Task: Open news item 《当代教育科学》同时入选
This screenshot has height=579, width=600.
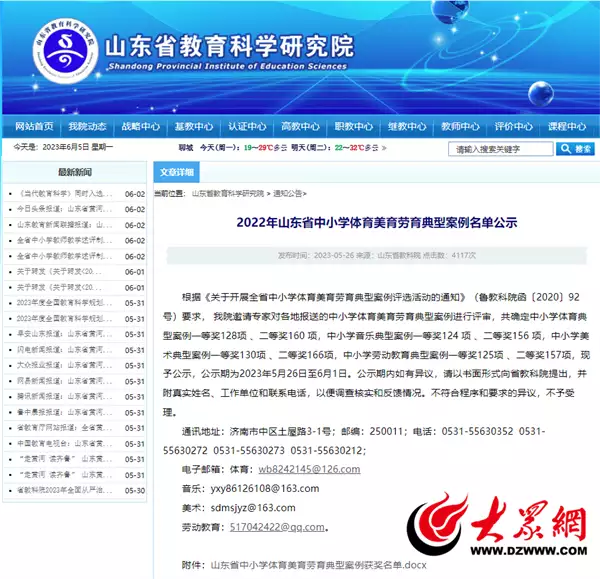Action: point(65,194)
